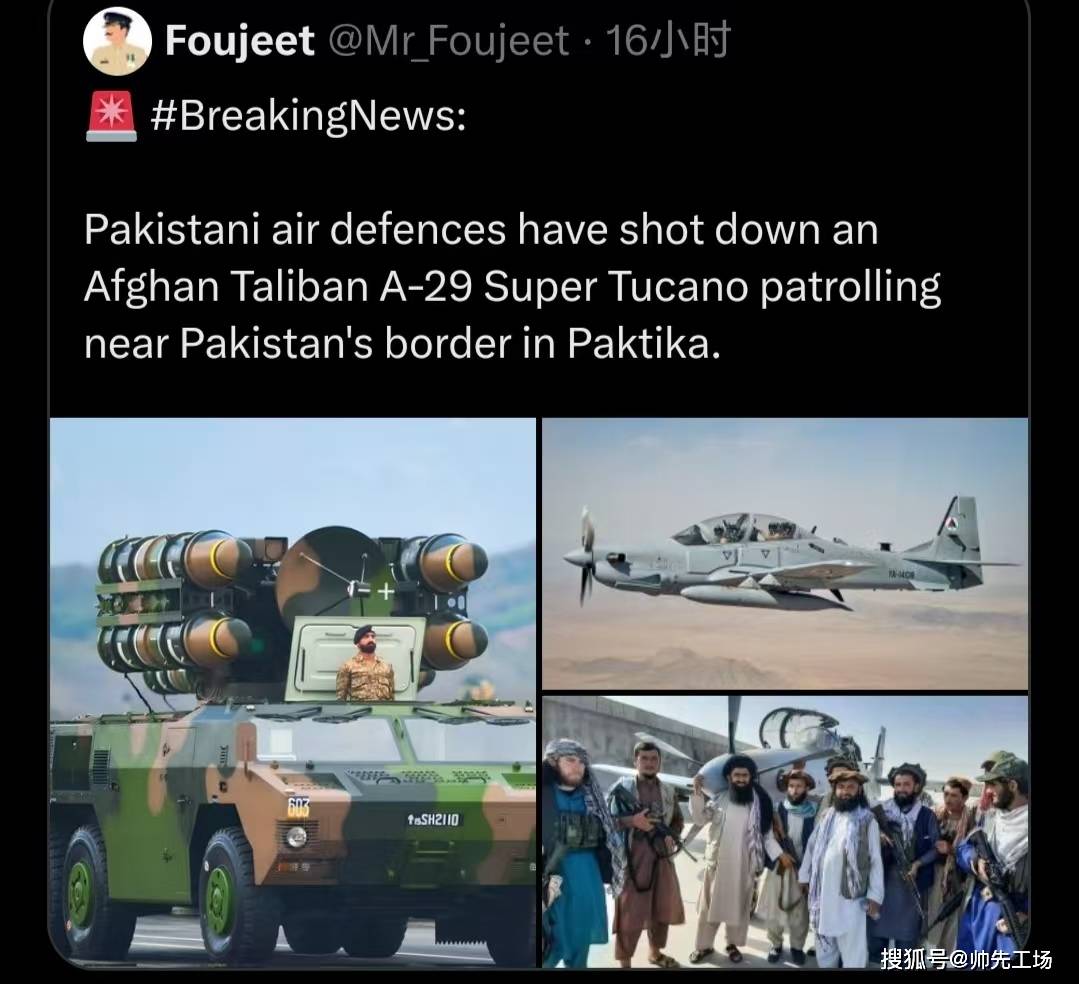Click the Foujeet display name
Image resolution: width=1079 pixels, height=984 pixels.
[x=239, y=41]
